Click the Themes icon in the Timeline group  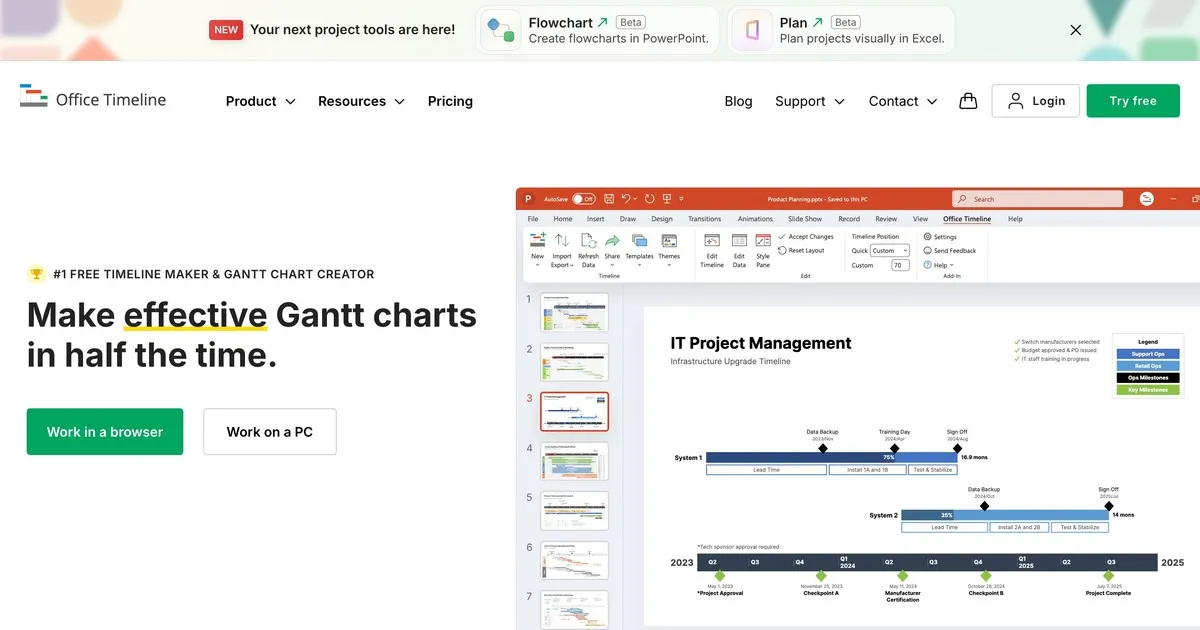click(x=668, y=242)
